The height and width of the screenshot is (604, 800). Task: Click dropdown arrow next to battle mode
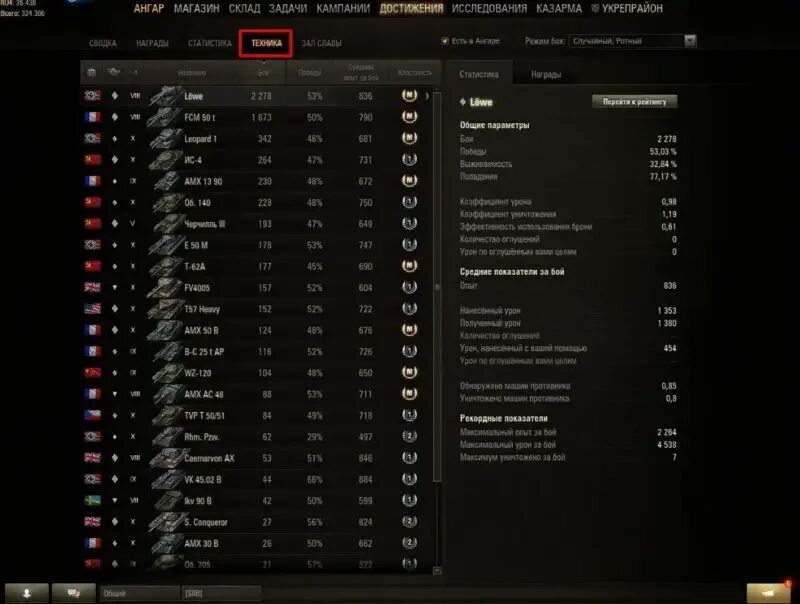pos(690,41)
